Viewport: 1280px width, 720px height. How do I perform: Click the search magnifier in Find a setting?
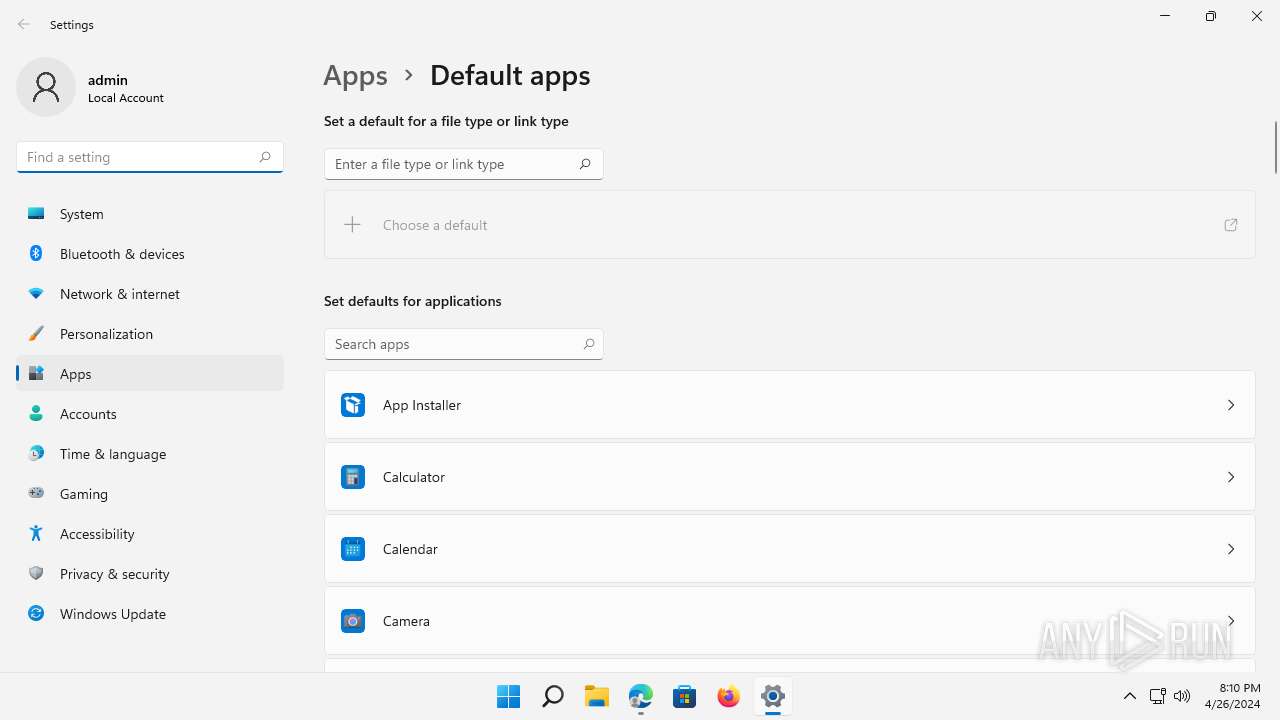265,157
